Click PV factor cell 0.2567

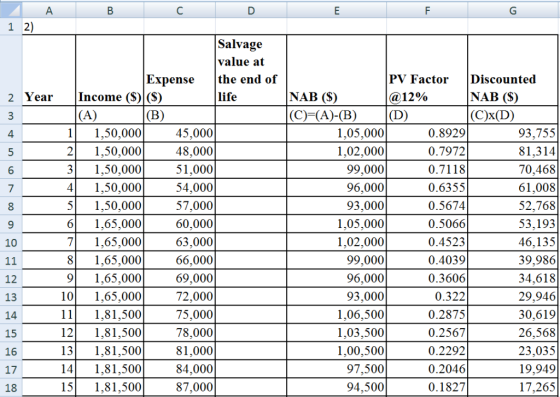[x=427, y=333]
